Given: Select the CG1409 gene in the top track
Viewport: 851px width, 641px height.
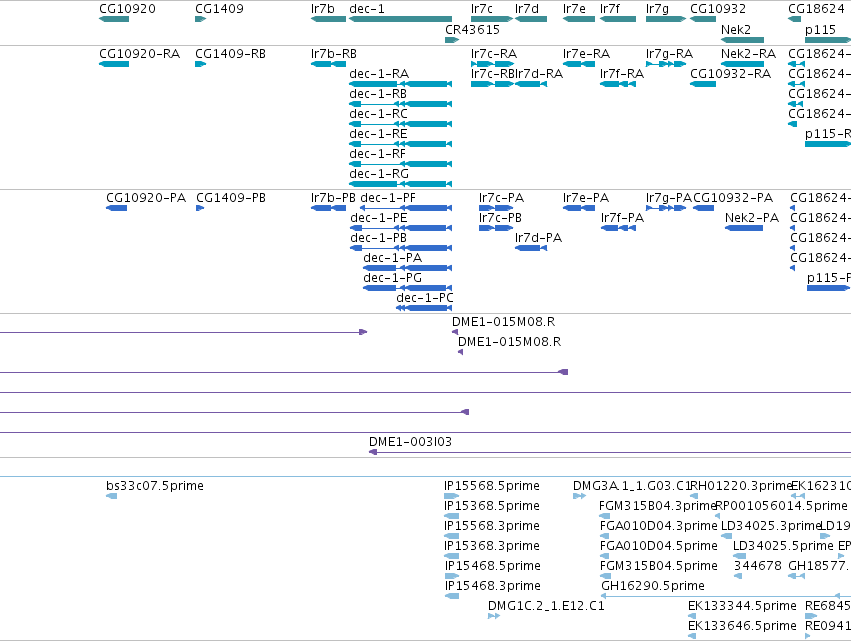Looking at the screenshot, I should 200,19.
